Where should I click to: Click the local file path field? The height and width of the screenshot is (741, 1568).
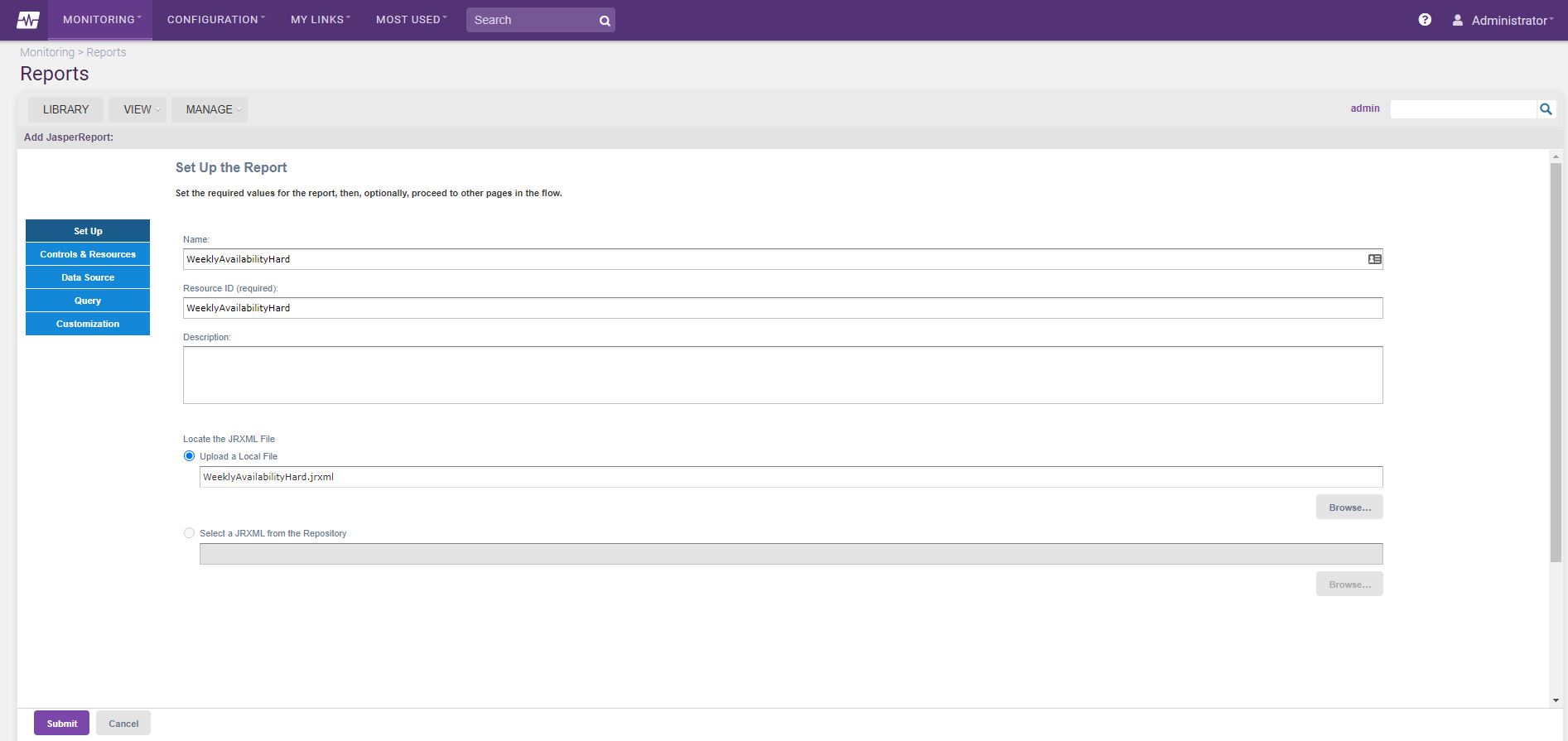click(x=791, y=477)
